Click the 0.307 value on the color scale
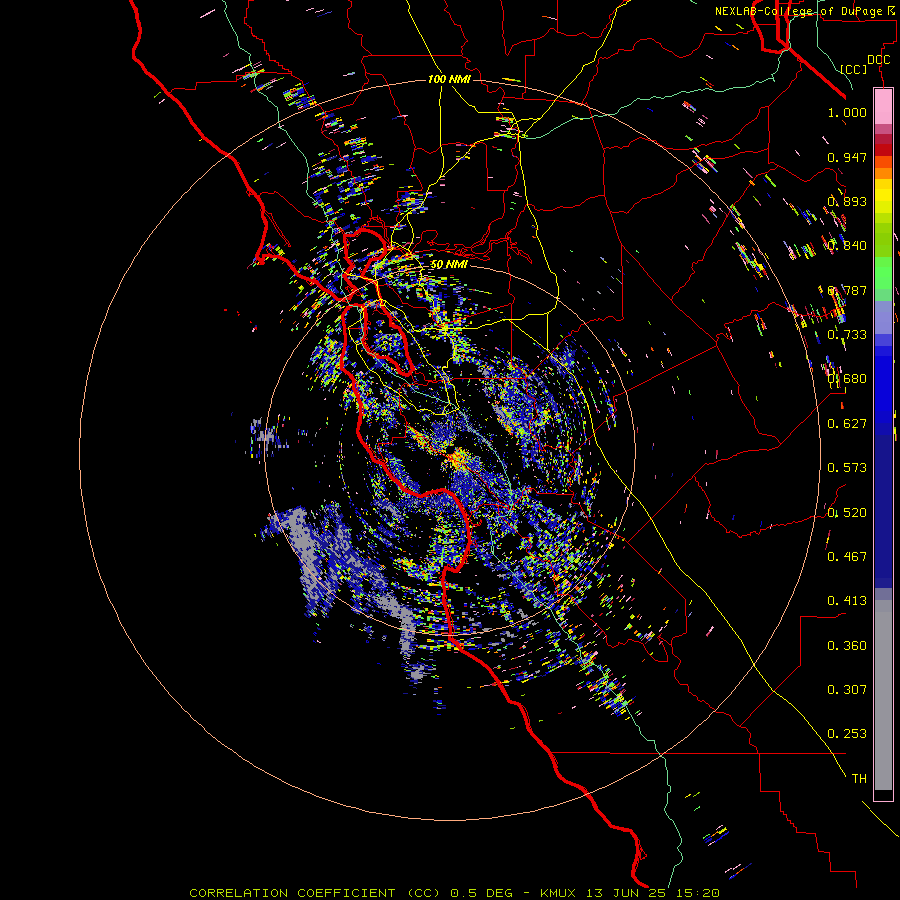This screenshot has height=900, width=900. (847, 690)
